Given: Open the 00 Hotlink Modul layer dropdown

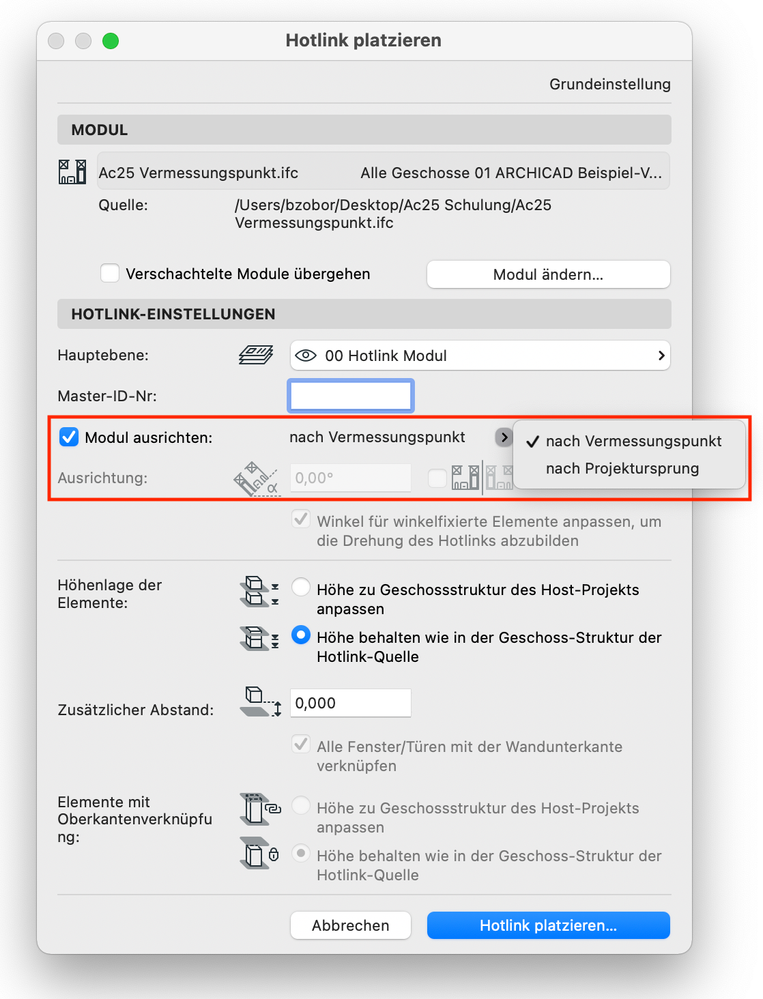Looking at the screenshot, I should [480, 356].
